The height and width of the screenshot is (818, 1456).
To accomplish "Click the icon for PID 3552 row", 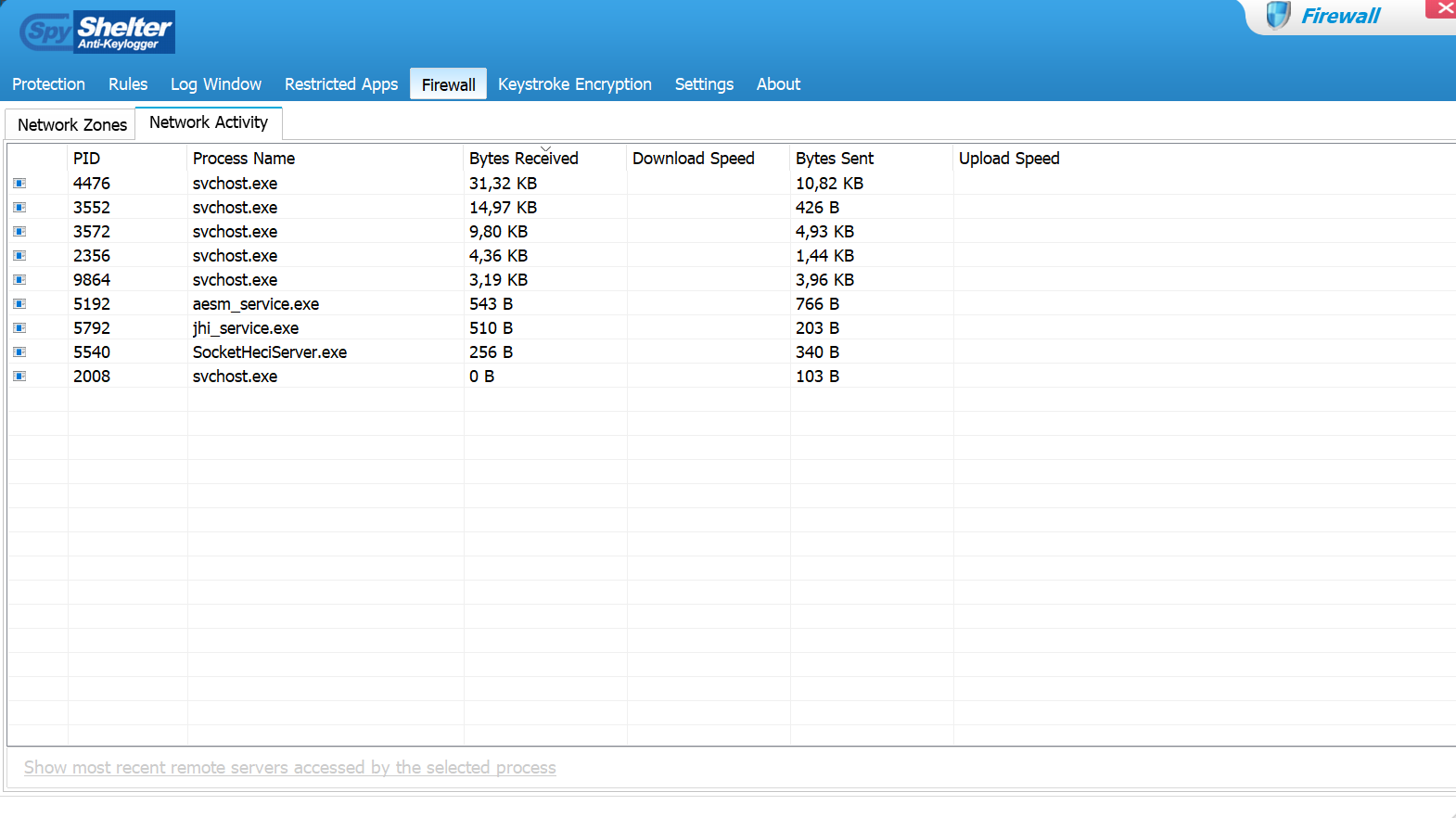I will click(19, 208).
